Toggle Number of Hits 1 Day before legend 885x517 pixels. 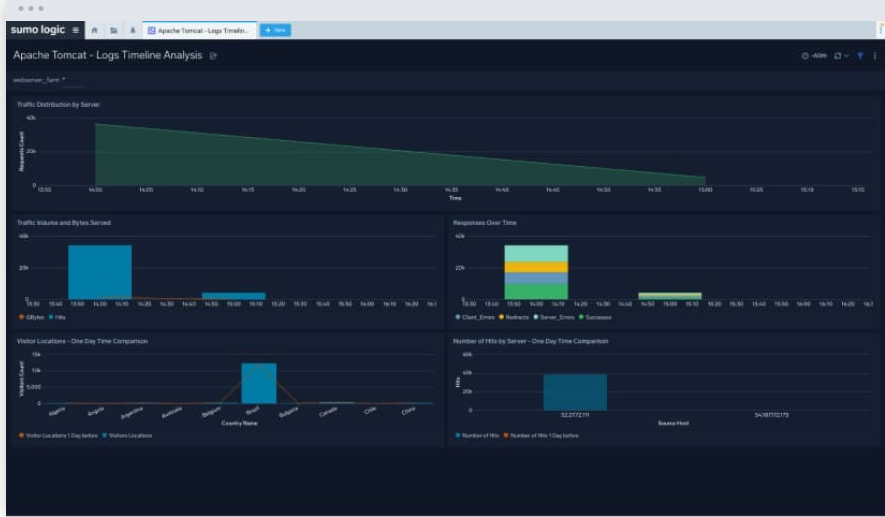click(x=541, y=436)
